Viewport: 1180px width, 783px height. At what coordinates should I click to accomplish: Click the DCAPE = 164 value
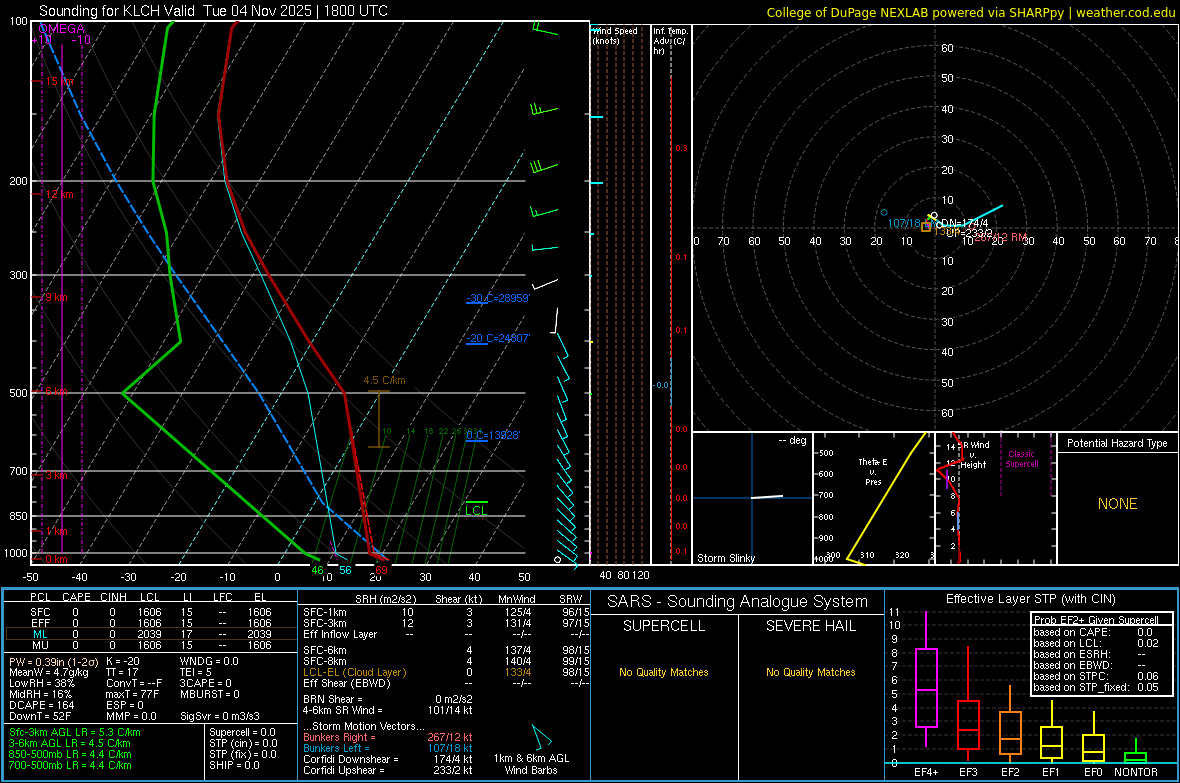click(41, 705)
